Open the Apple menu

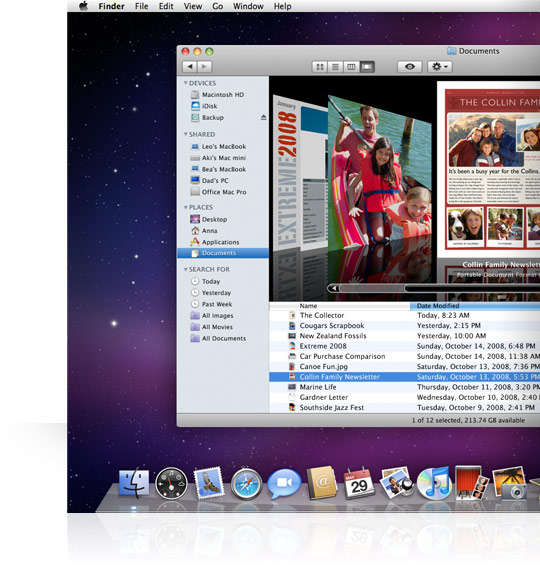pyautogui.click(x=84, y=6)
